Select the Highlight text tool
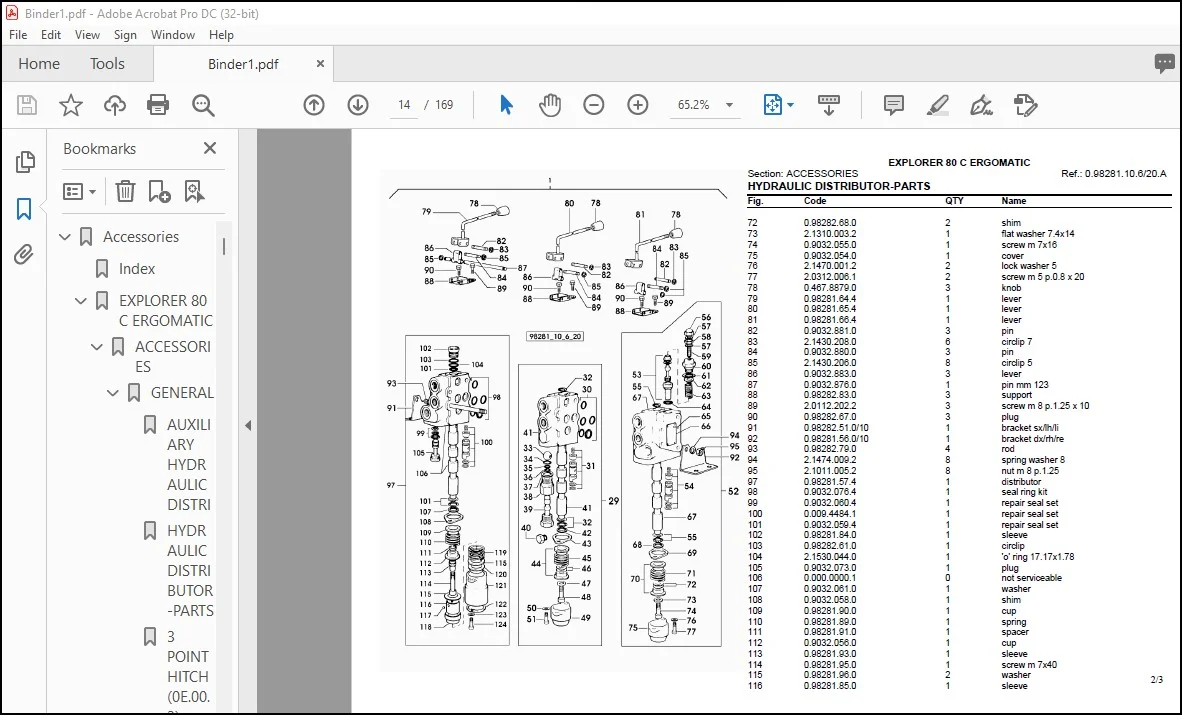This screenshot has width=1182, height=715. [x=938, y=105]
